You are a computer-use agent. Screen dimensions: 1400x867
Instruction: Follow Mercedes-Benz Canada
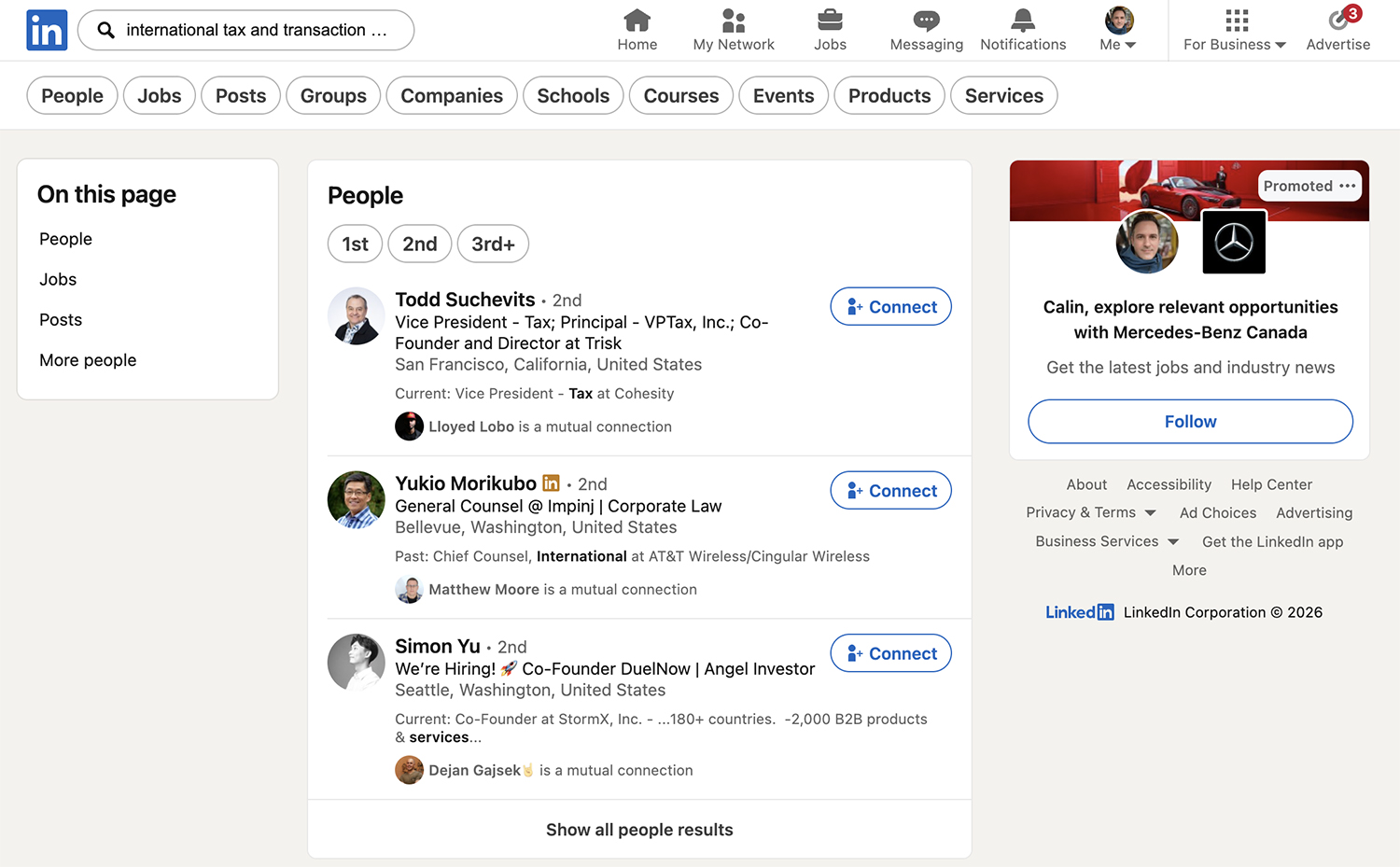pos(1190,422)
